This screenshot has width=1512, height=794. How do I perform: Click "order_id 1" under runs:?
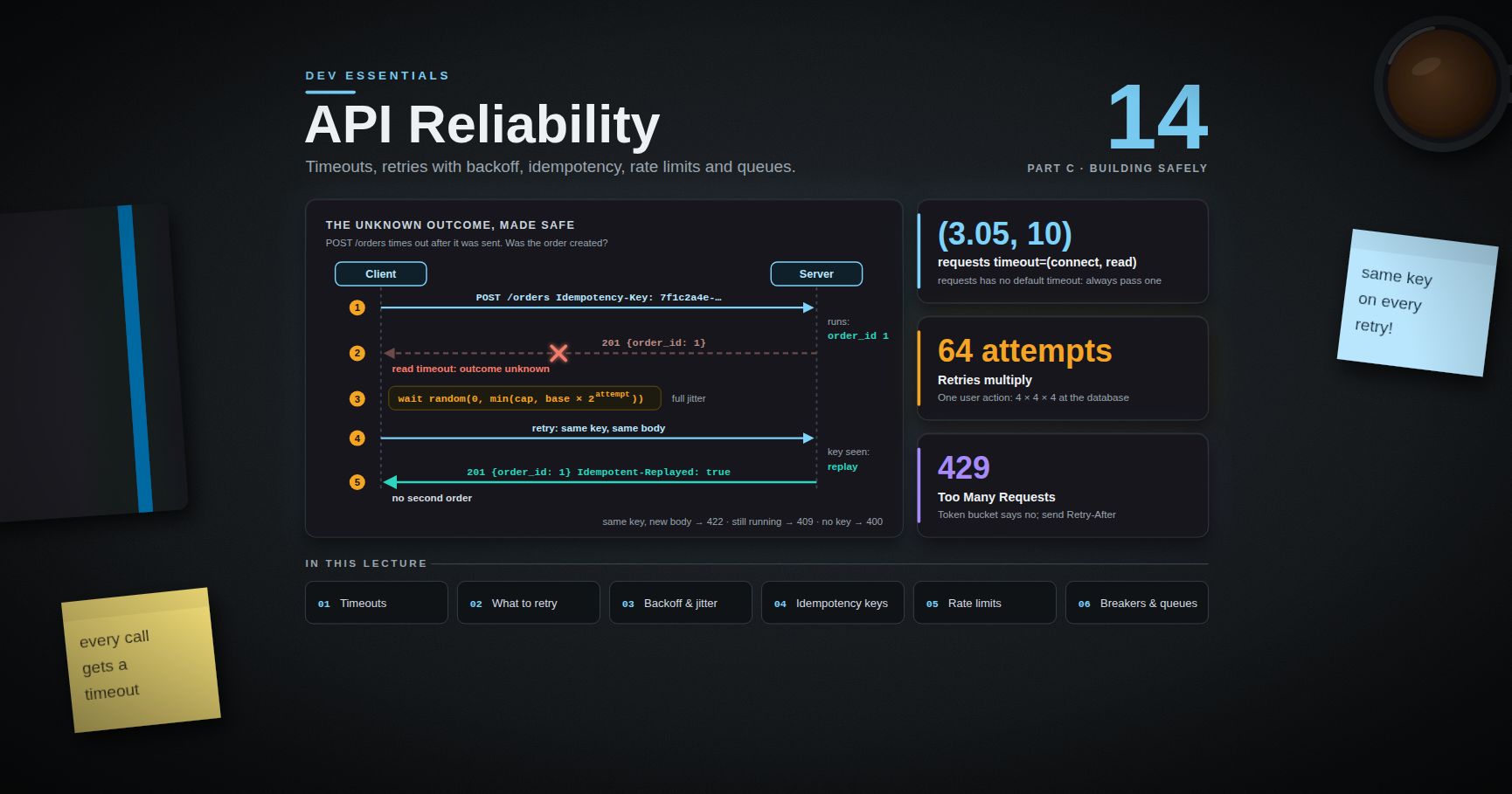click(x=857, y=335)
